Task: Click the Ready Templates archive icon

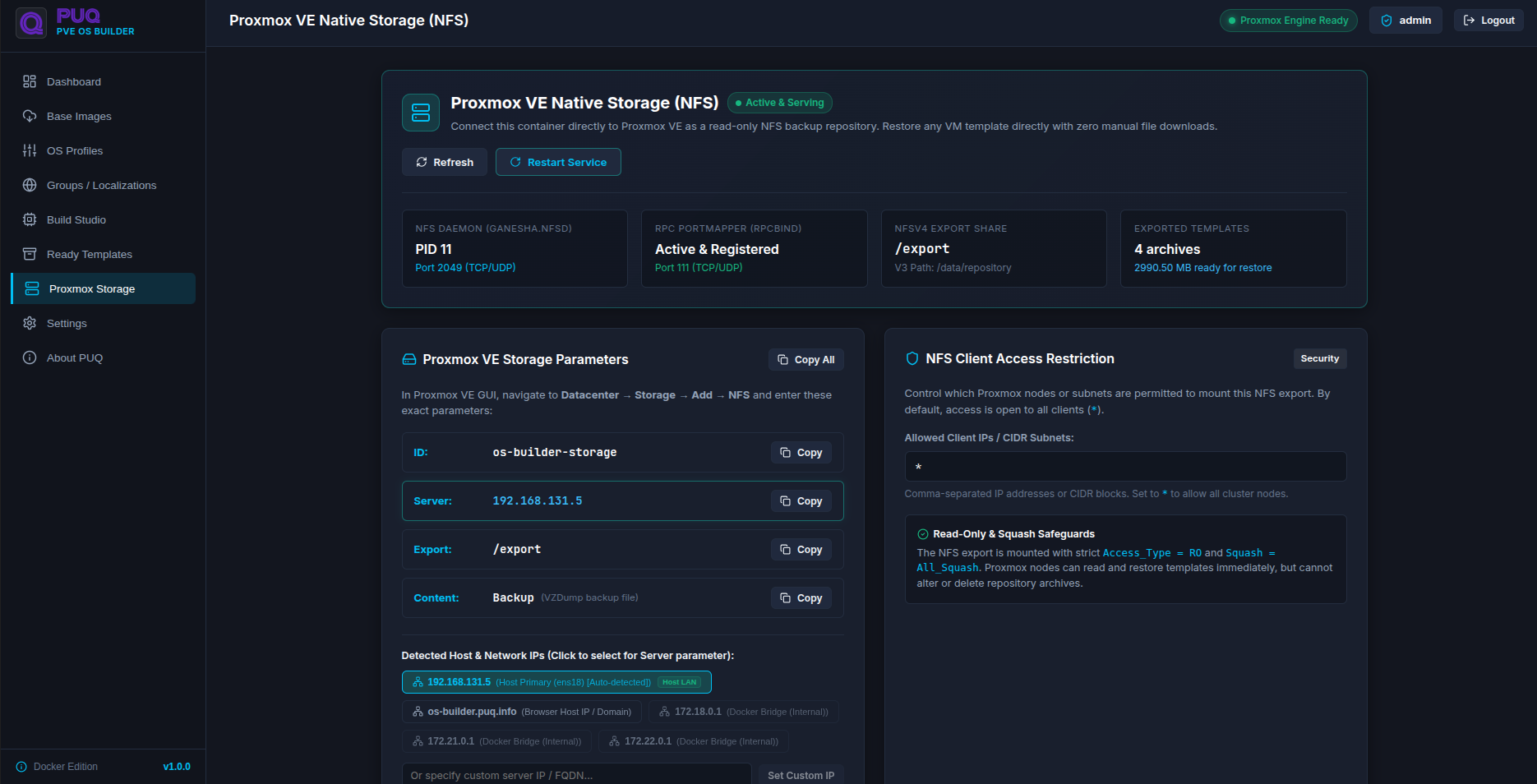Action: coord(30,254)
